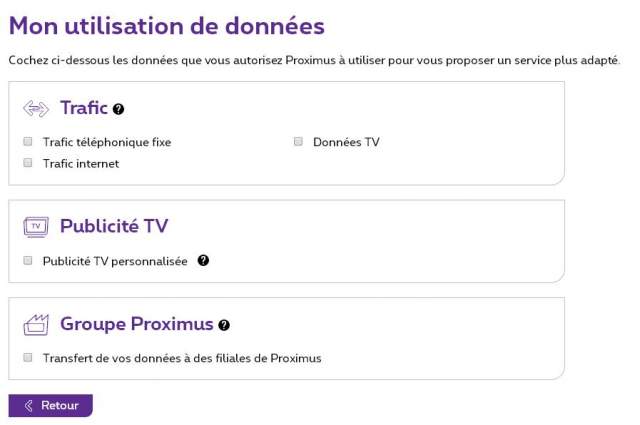Click the help icon next to Trafic
This screenshot has width=640, height=425.
(x=119, y=109)
